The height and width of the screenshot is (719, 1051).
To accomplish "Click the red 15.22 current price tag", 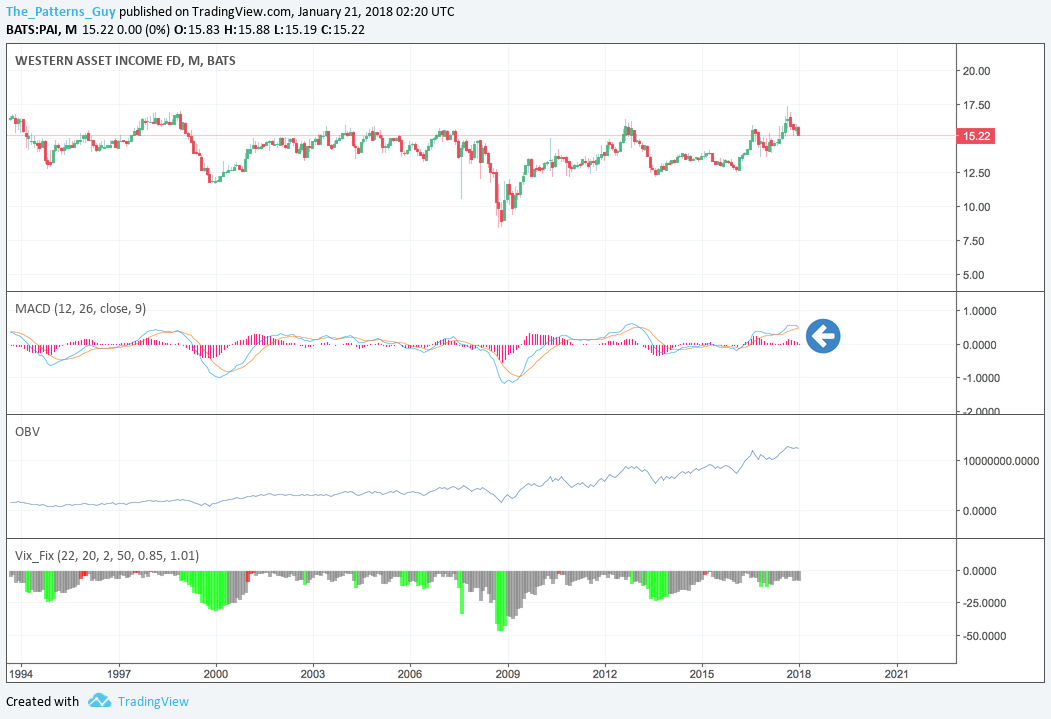I will pyautogui.click(x=976, y=136).
